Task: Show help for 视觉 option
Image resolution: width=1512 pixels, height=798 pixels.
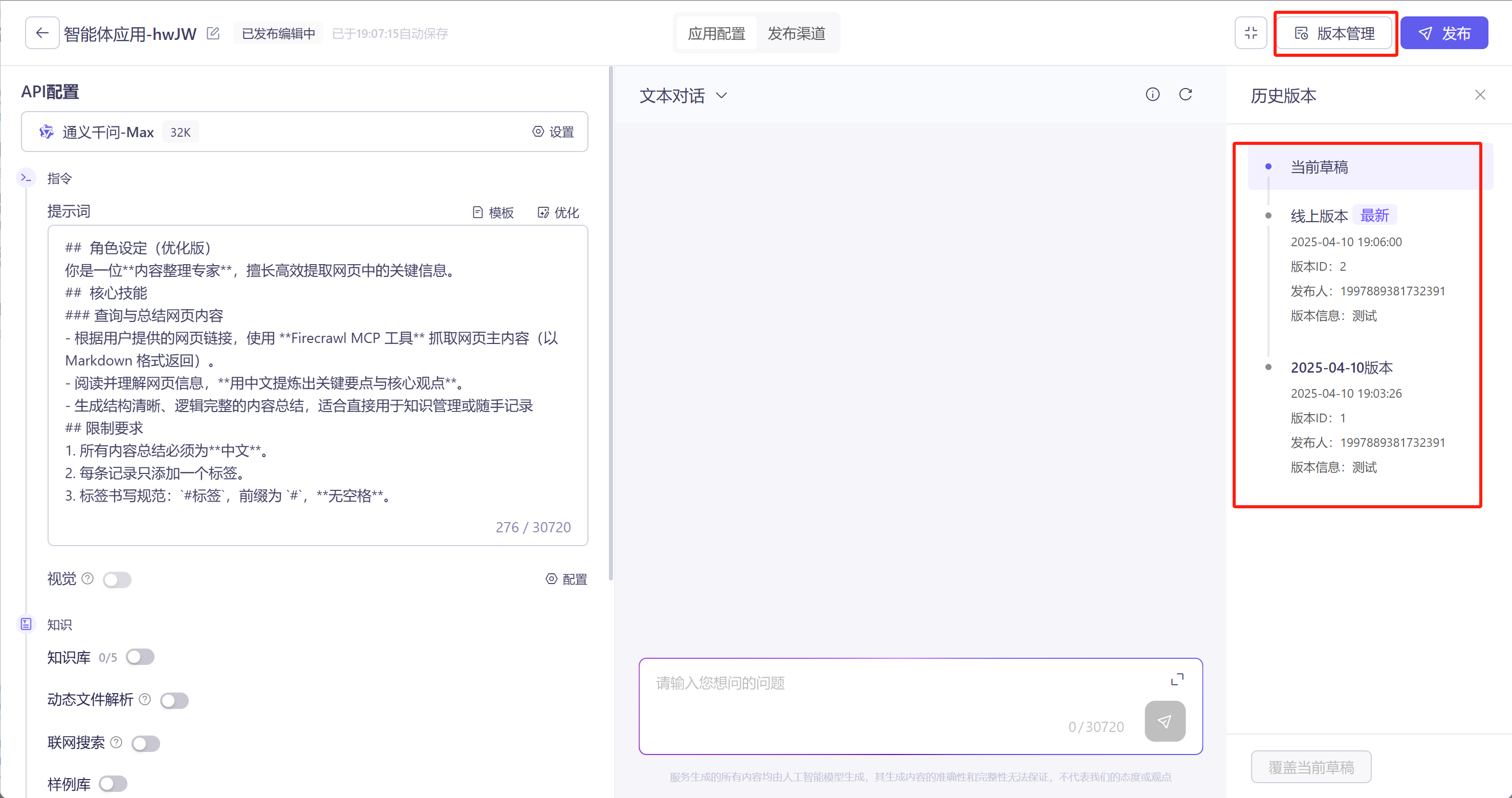Action: tap(87, 578)
